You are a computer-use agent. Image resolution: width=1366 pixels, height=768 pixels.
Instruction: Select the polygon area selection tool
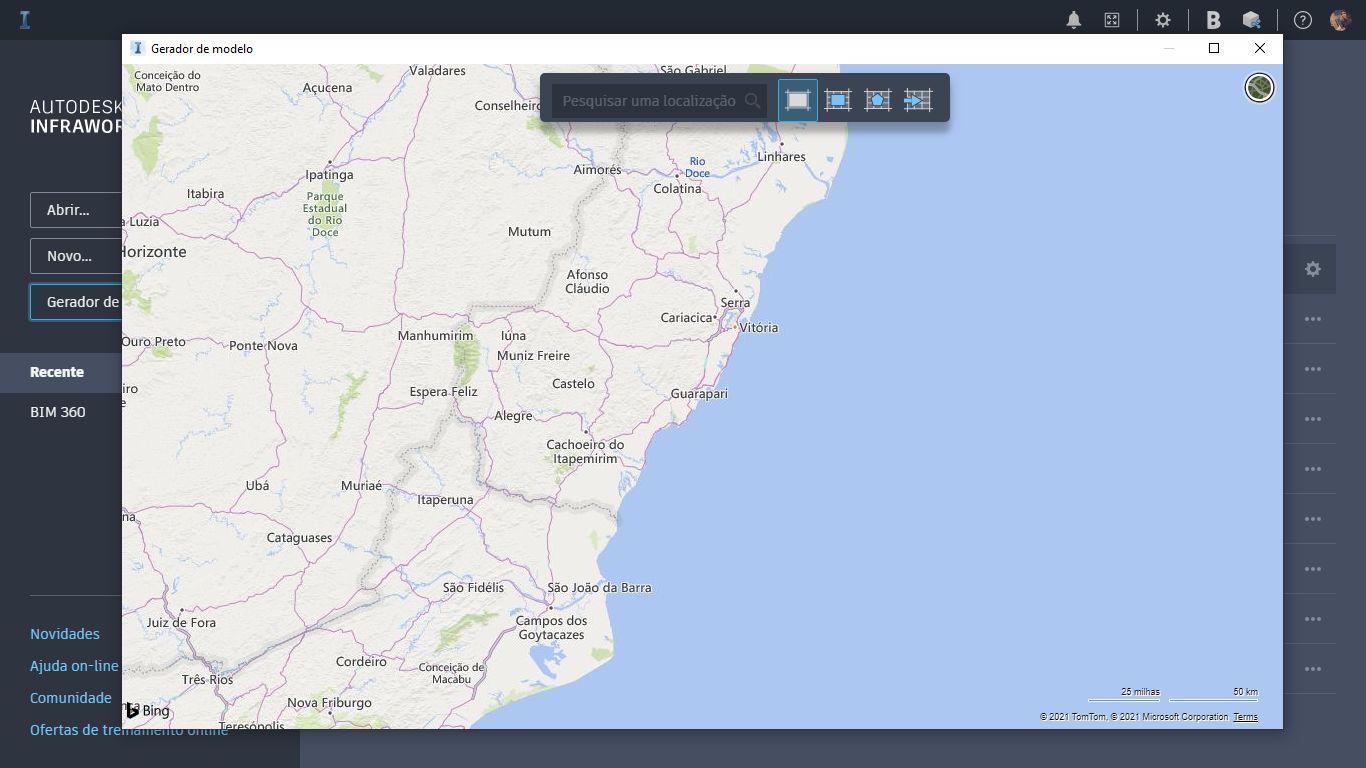click(878, 100)
